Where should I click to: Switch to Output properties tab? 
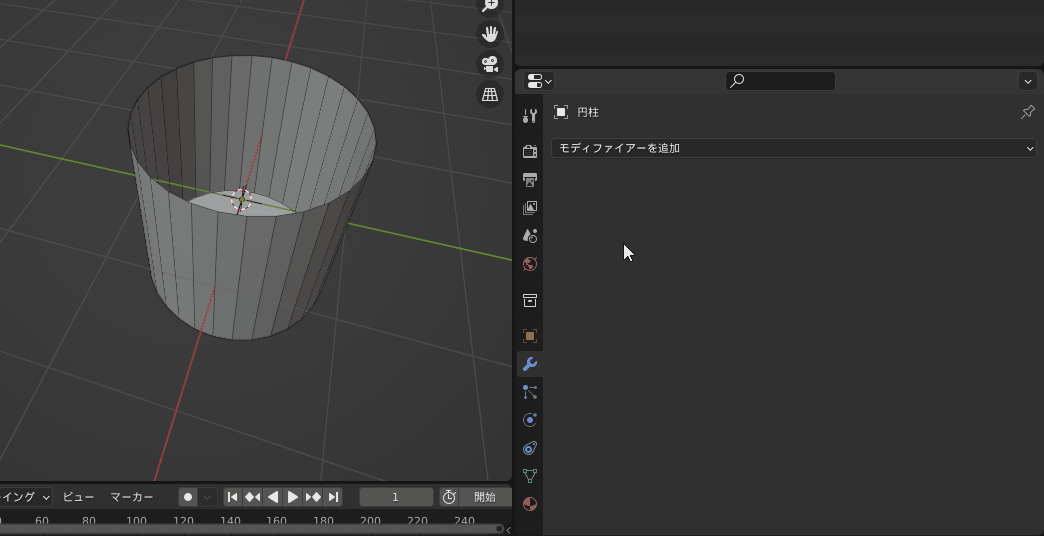(x=530, y=180)
